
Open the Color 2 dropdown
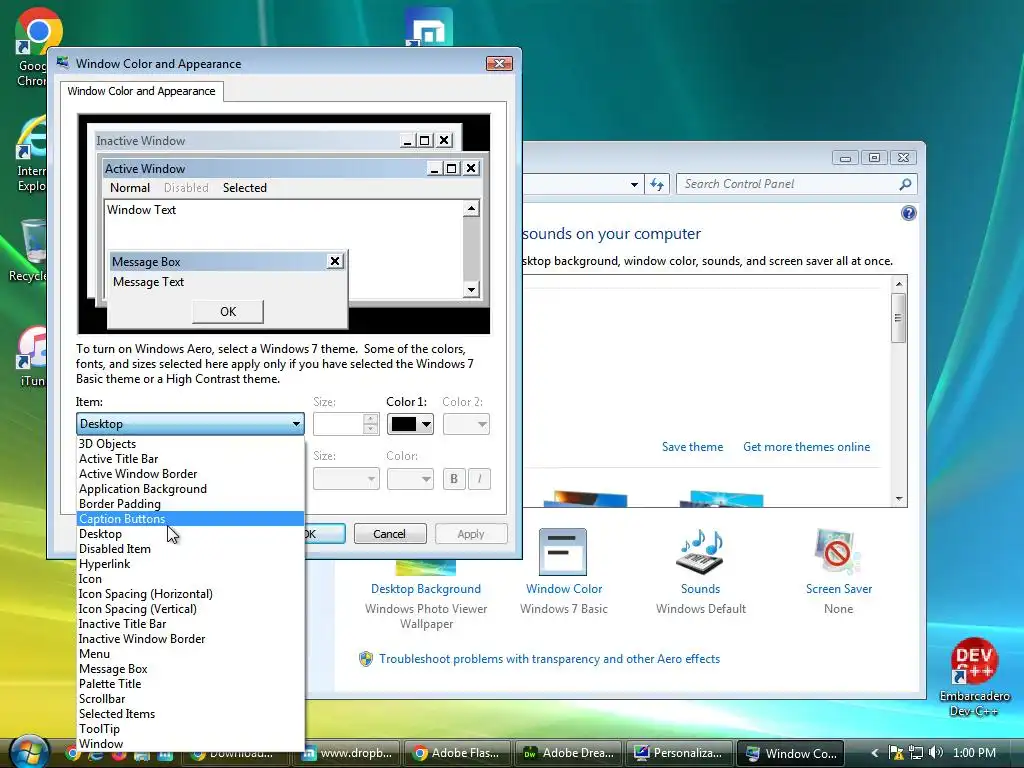coord(466,424)
